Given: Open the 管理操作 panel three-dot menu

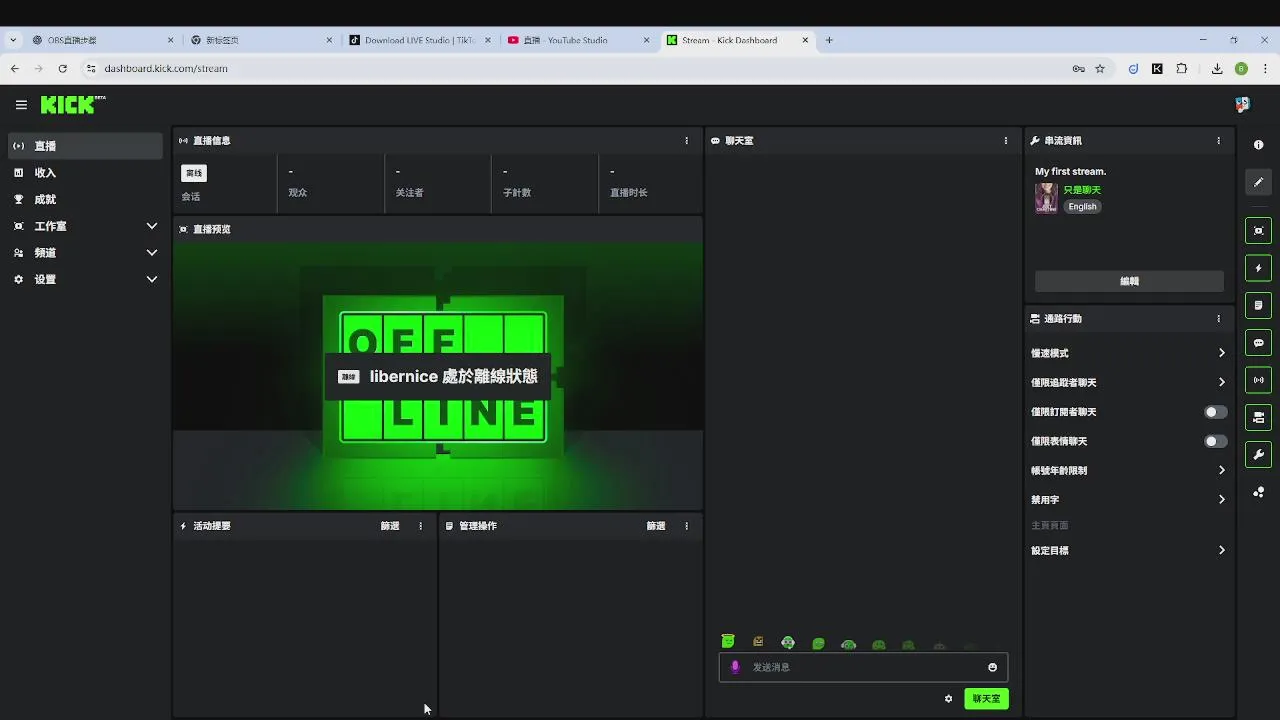Looking at the screenshot, I should click(x=686, y=526).
